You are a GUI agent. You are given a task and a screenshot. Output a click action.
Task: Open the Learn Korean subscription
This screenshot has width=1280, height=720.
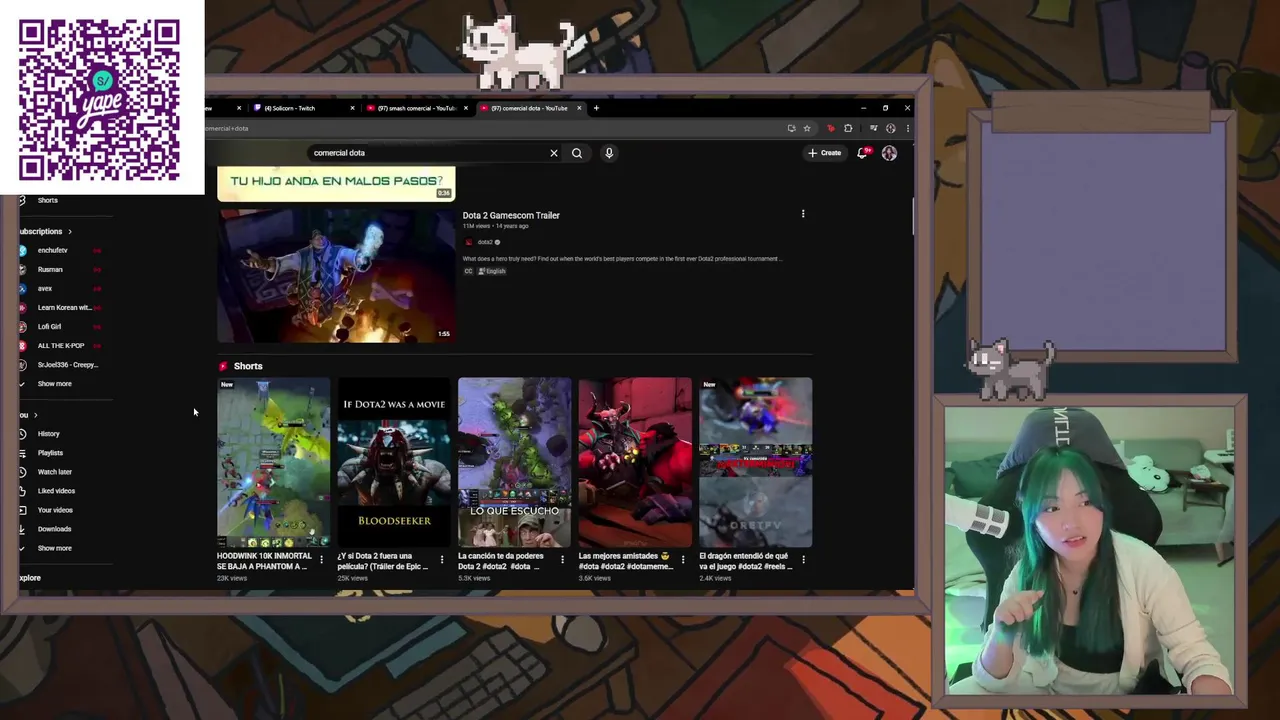coord(64,307)
